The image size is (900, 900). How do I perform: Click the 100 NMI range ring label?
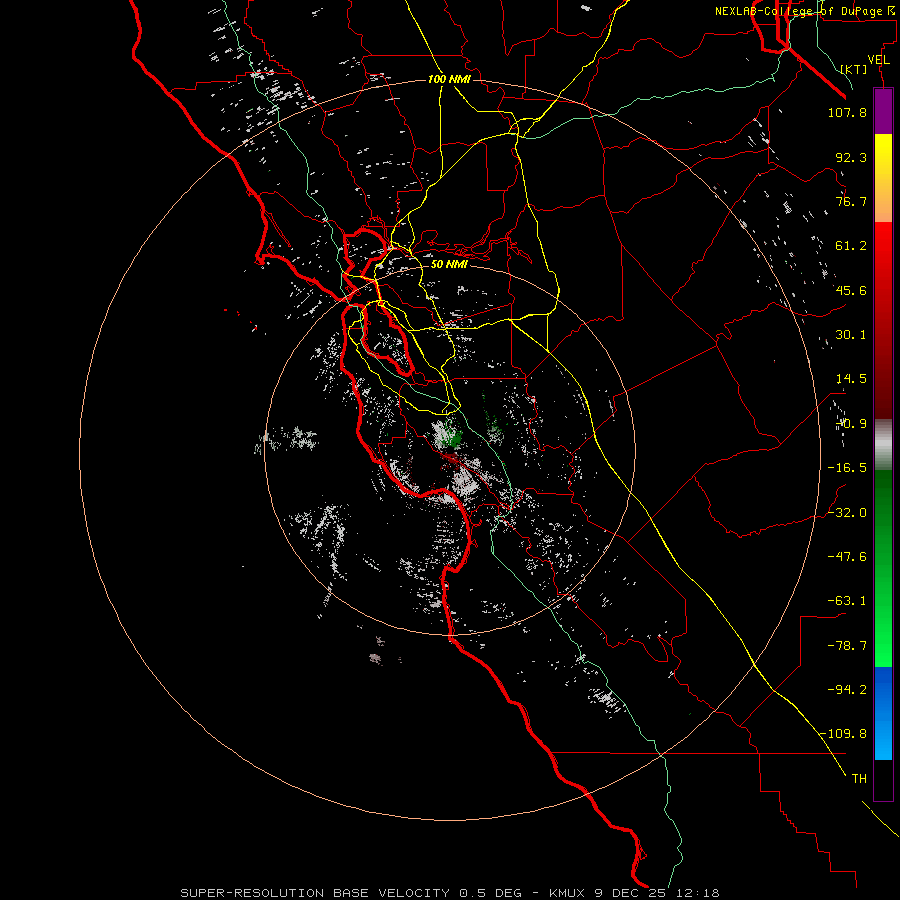point(449,79)
